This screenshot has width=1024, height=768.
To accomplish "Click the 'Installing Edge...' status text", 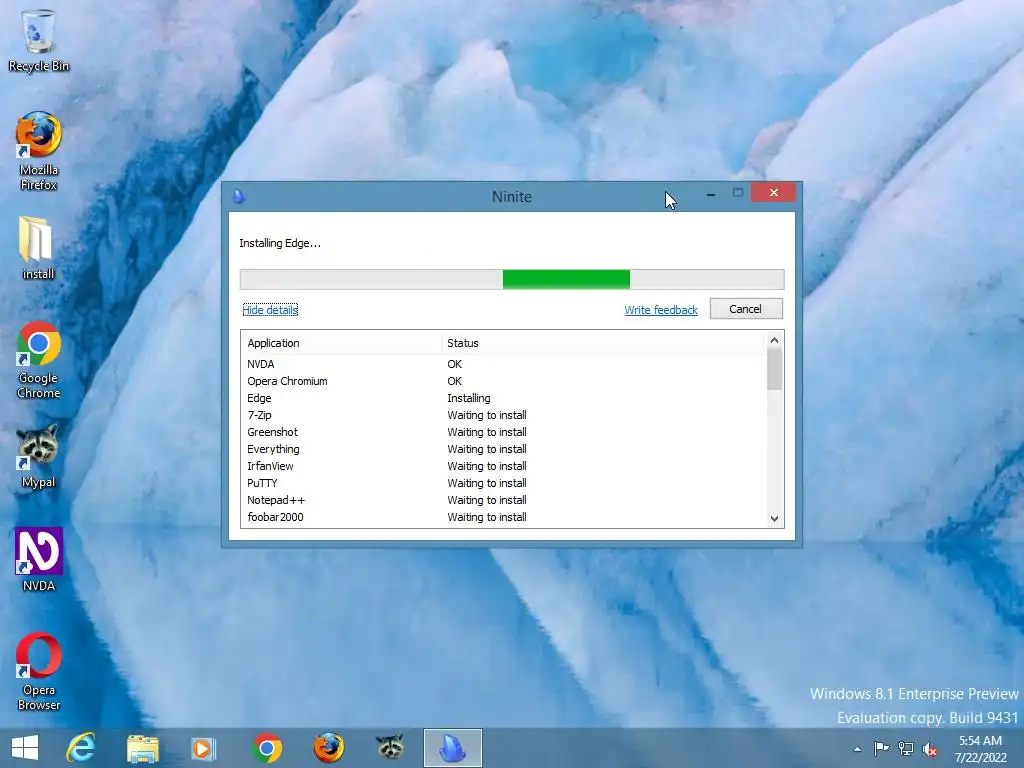I will [280, 243].
